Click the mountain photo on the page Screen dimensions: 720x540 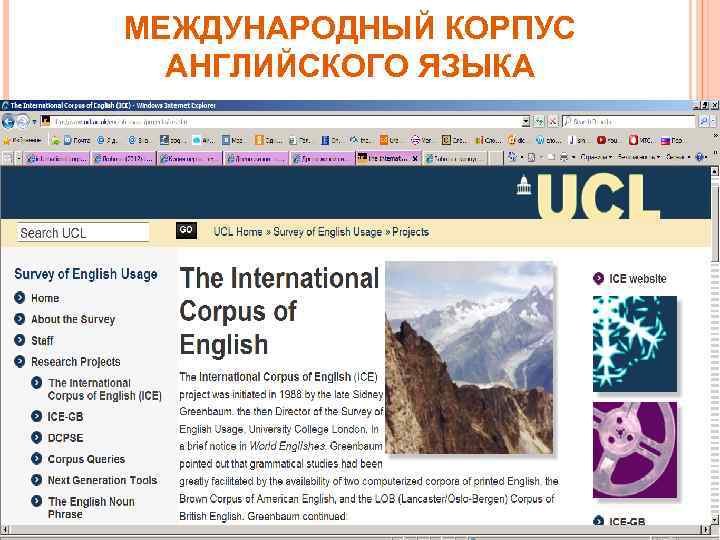coord(469,358)
